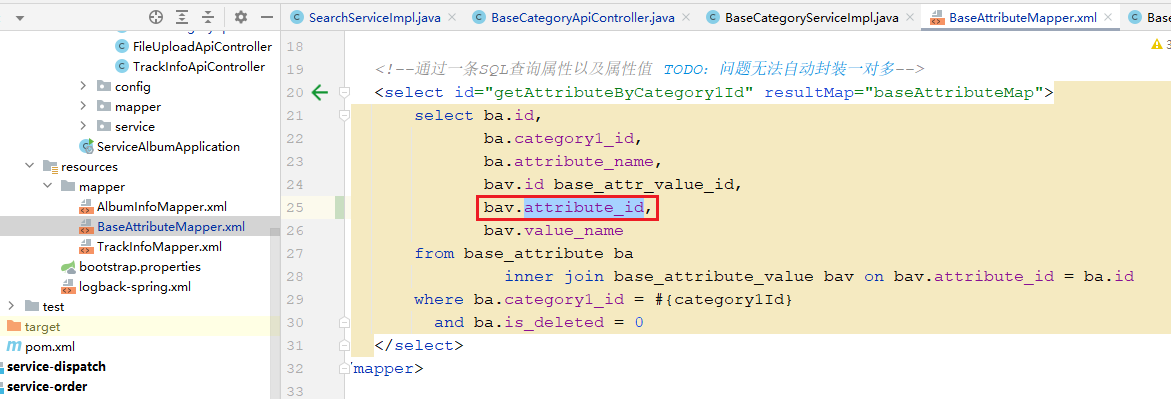
Task: Hide the project panel with minus icon
Action: (x=267, y=16)
